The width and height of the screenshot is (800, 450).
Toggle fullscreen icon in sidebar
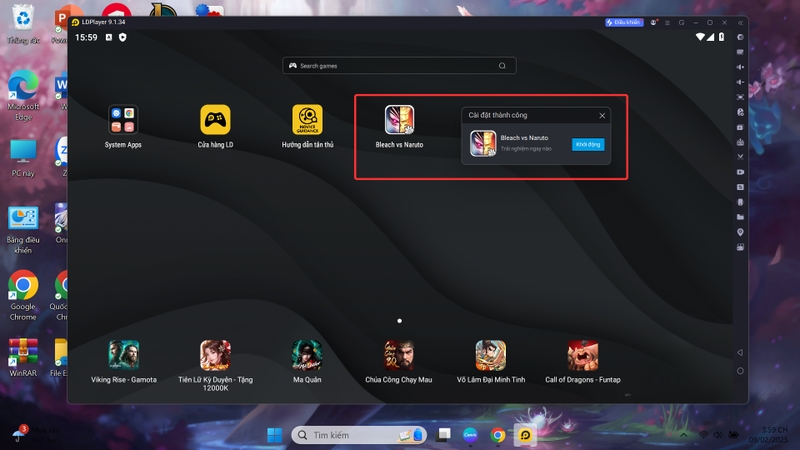point(740,97)
